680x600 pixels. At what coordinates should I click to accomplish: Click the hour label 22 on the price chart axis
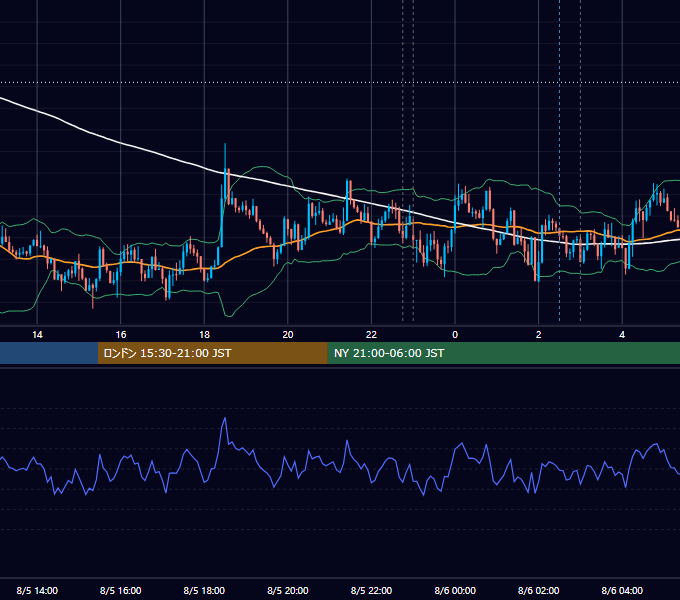tap(371, 335)
